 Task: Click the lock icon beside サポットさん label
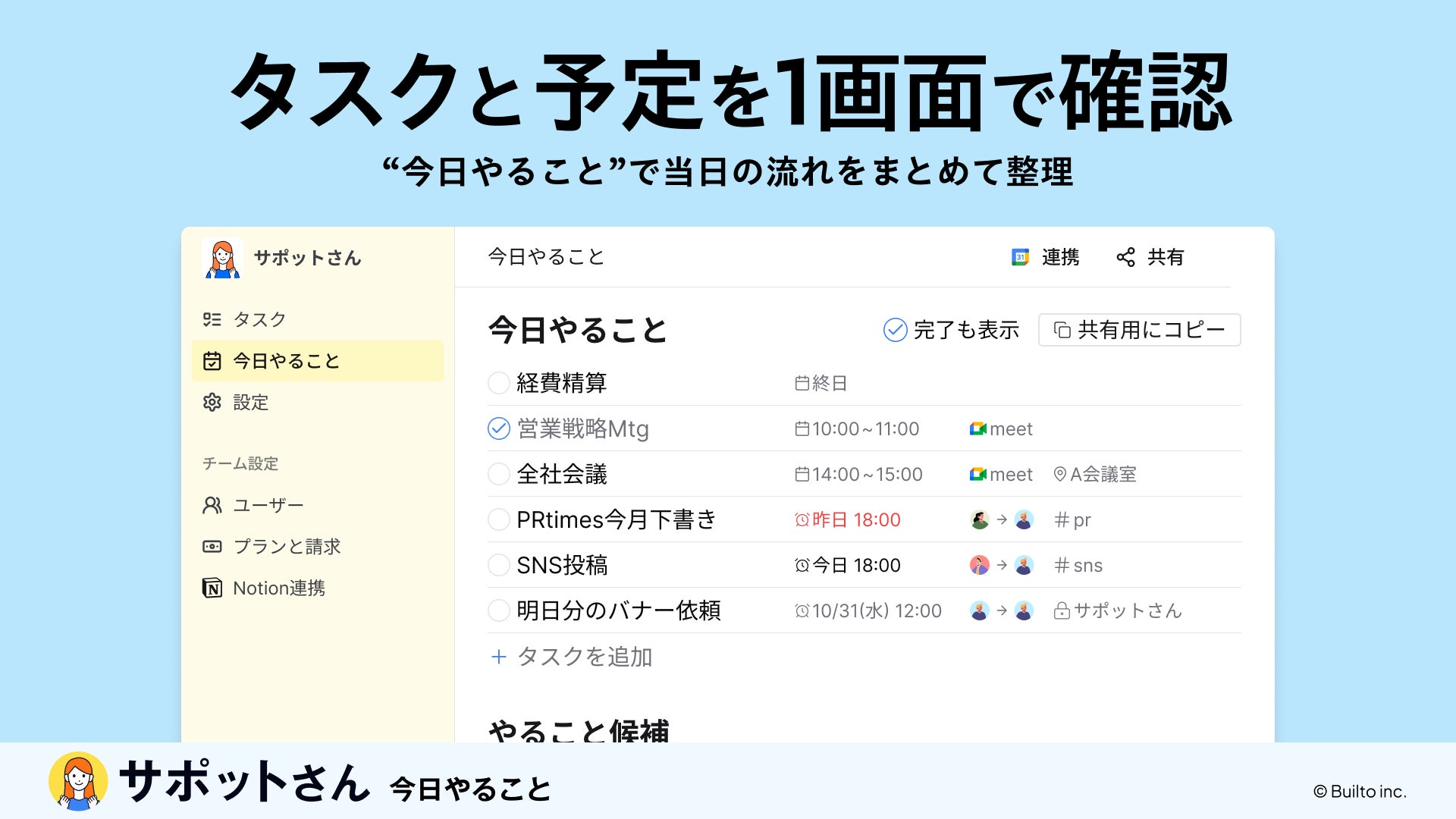point(1062,611)
